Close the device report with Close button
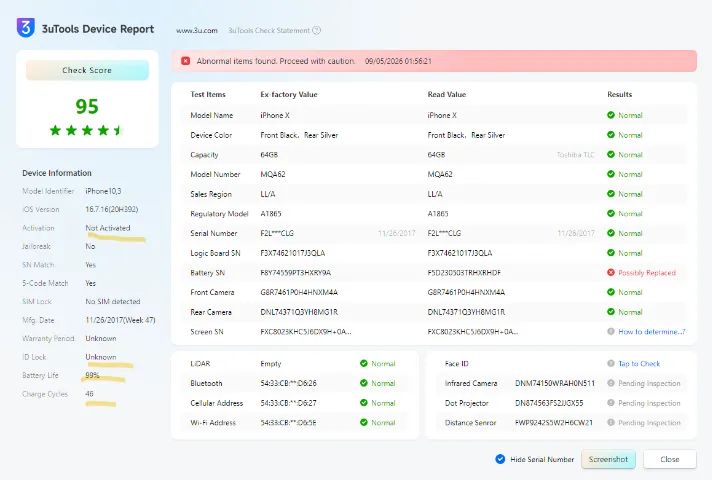 coord(670,459)
